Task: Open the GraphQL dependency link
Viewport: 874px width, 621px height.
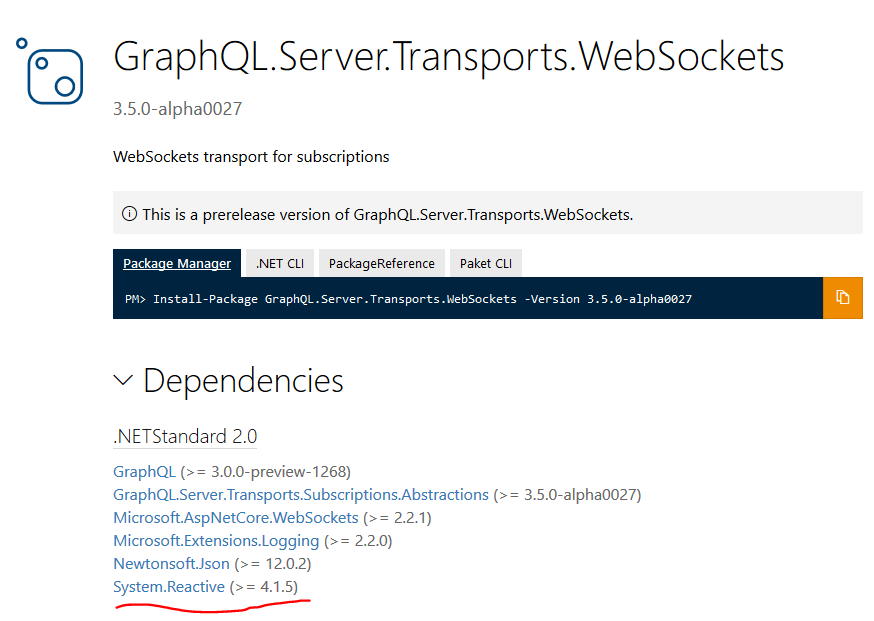Action: tap(144, 471)
